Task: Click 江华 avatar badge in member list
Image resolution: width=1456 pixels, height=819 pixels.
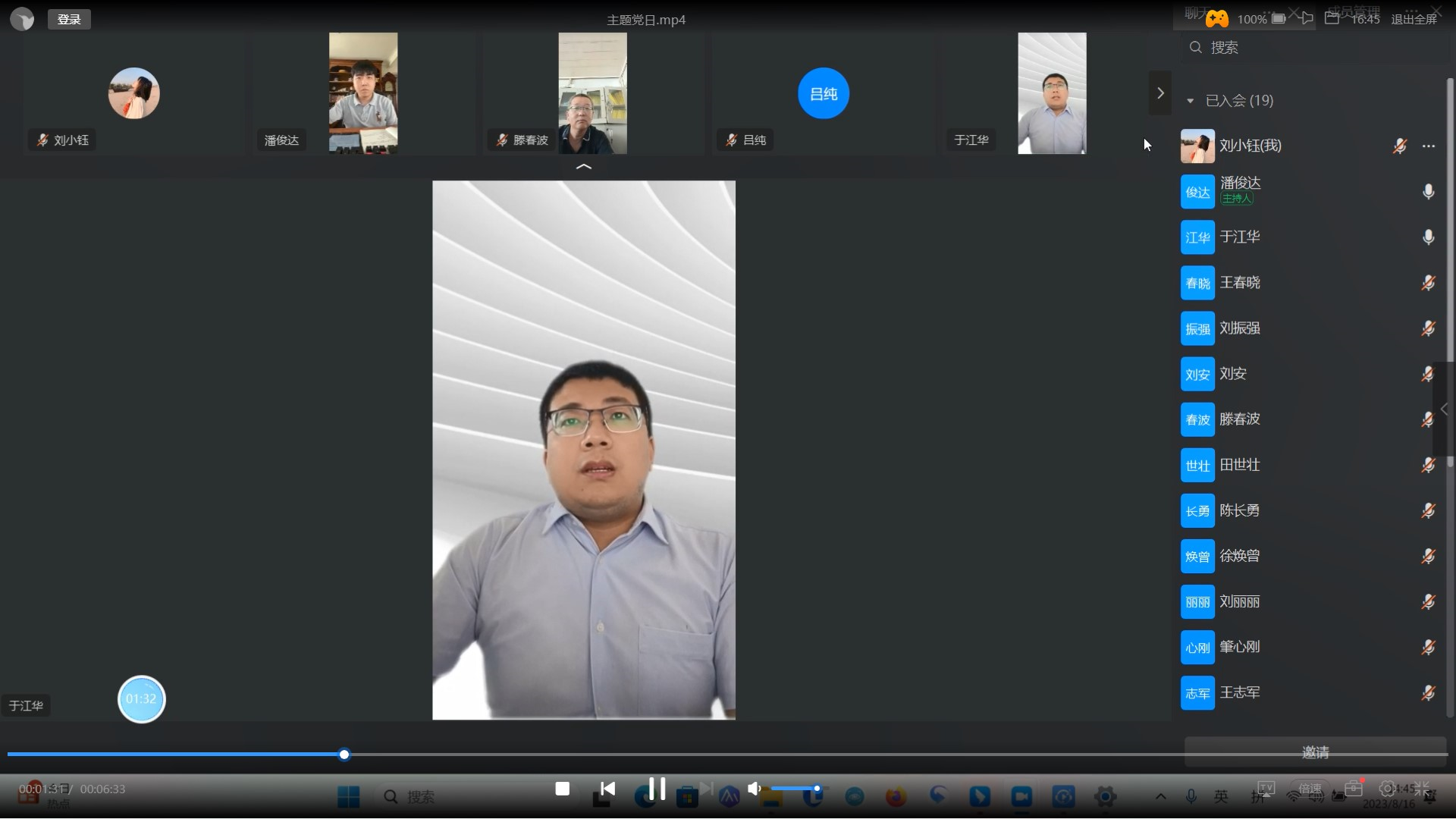Action: click(1197, 237)
